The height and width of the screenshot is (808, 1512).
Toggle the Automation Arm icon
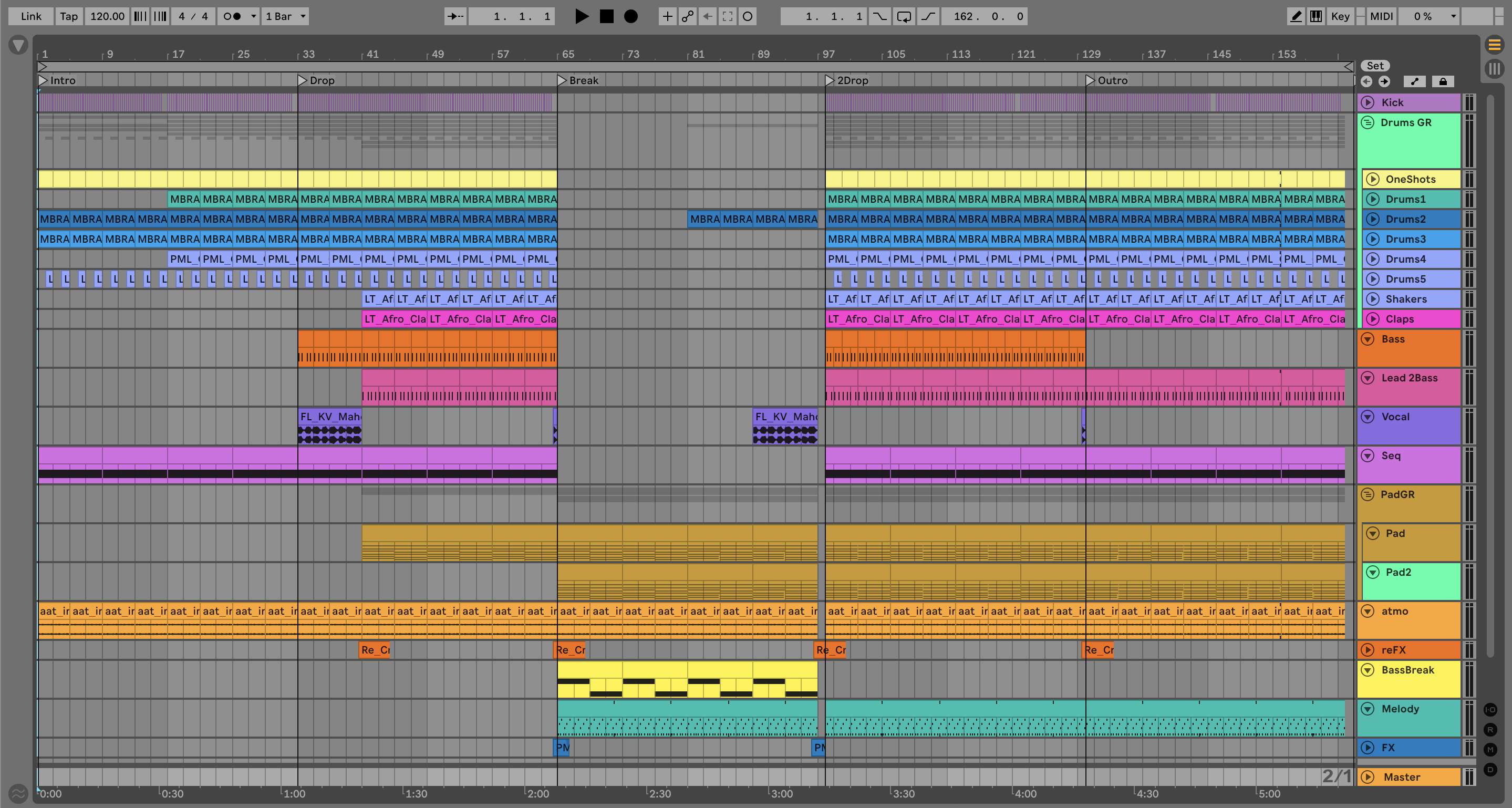(x=687, y=16)
